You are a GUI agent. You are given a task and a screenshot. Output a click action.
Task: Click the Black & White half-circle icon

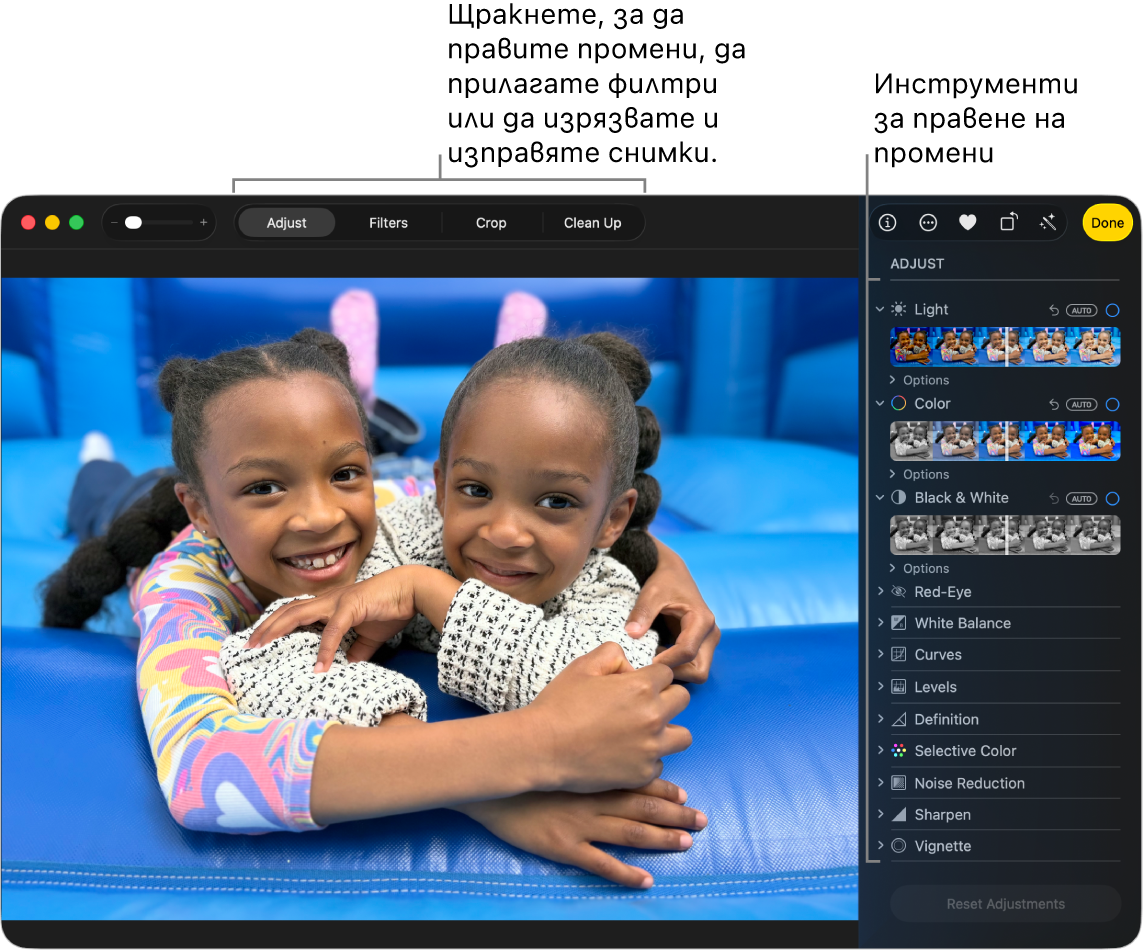(x=900, y=498)
